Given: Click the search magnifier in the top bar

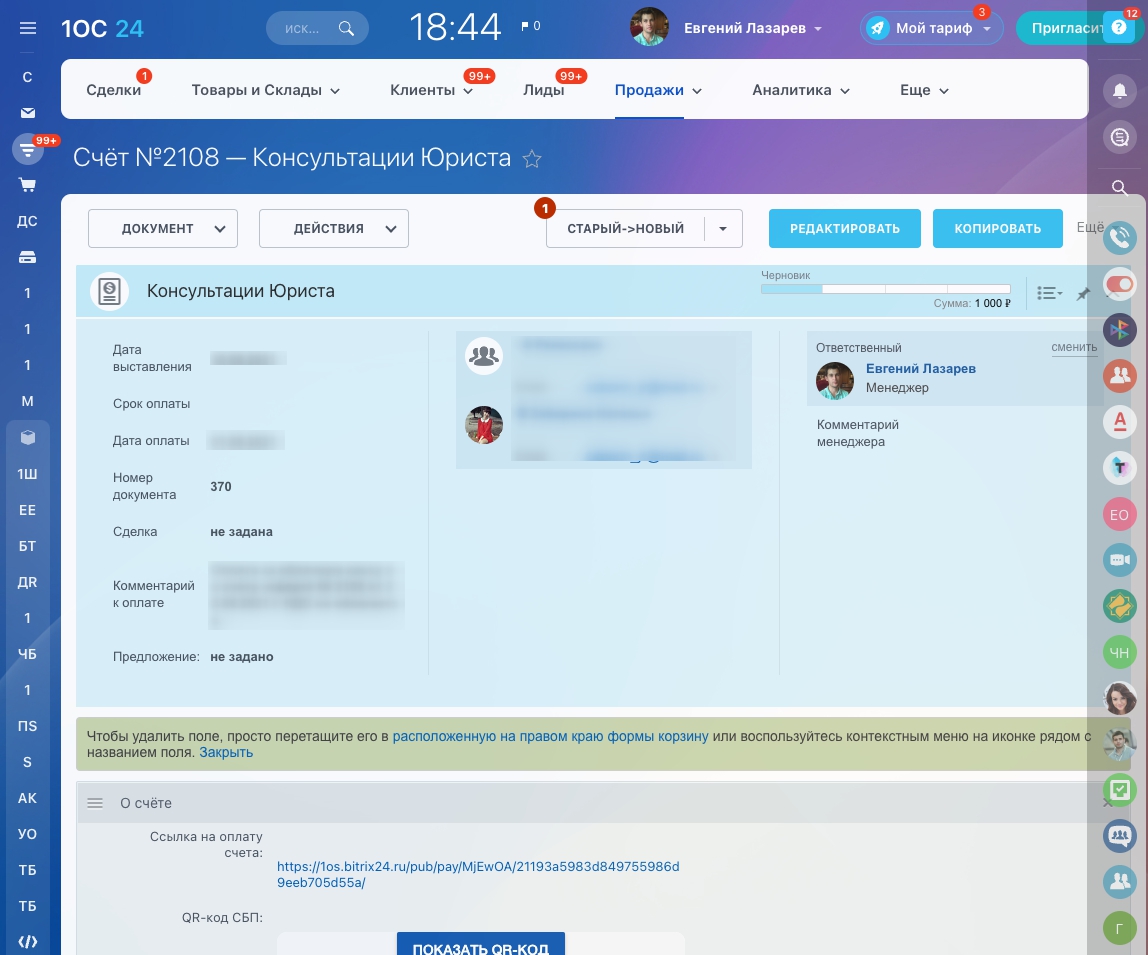Looking at the screenshot, I should (346, 29).
